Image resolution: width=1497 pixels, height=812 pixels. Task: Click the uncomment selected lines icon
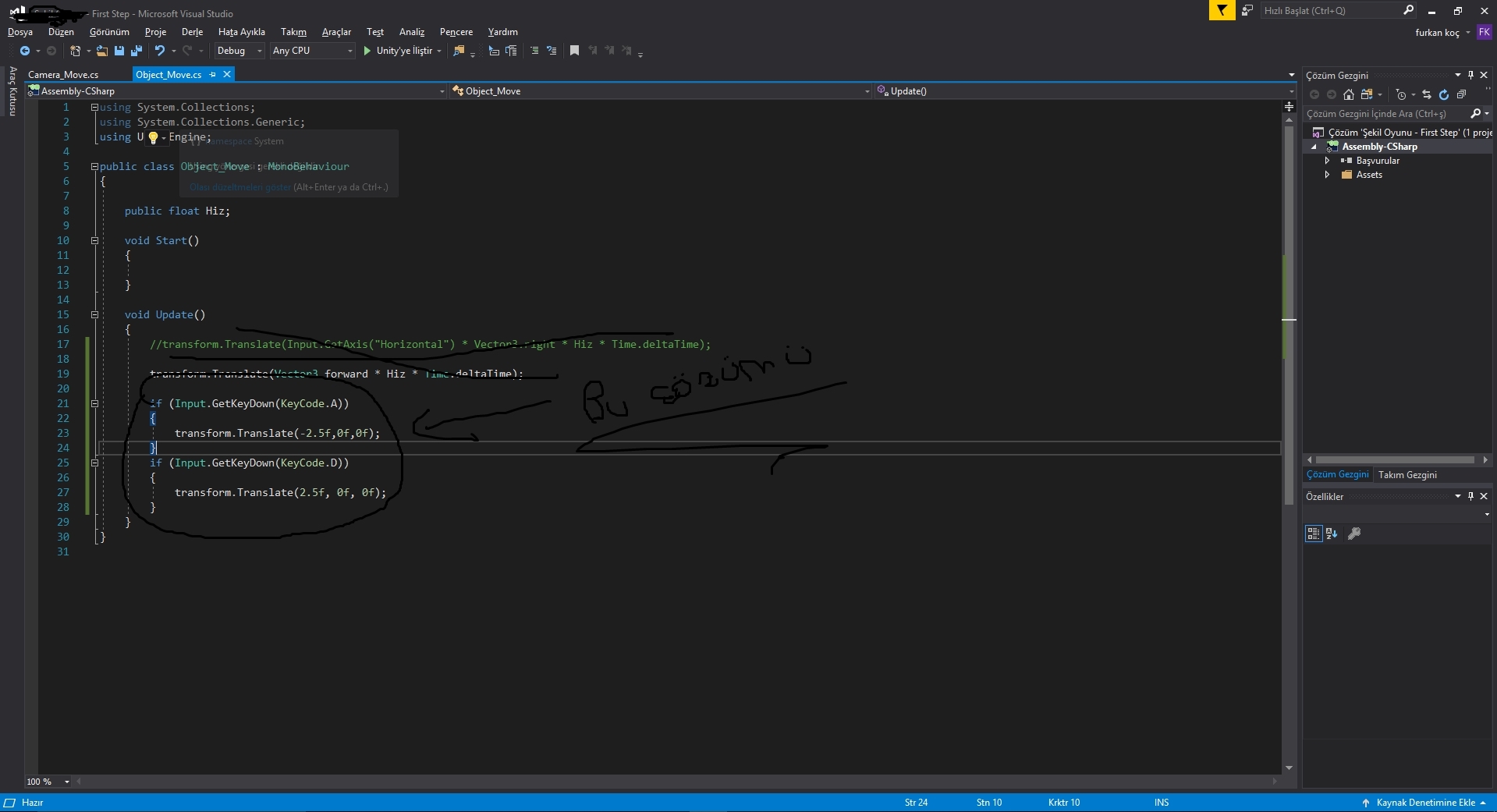[x=552, y=51]
